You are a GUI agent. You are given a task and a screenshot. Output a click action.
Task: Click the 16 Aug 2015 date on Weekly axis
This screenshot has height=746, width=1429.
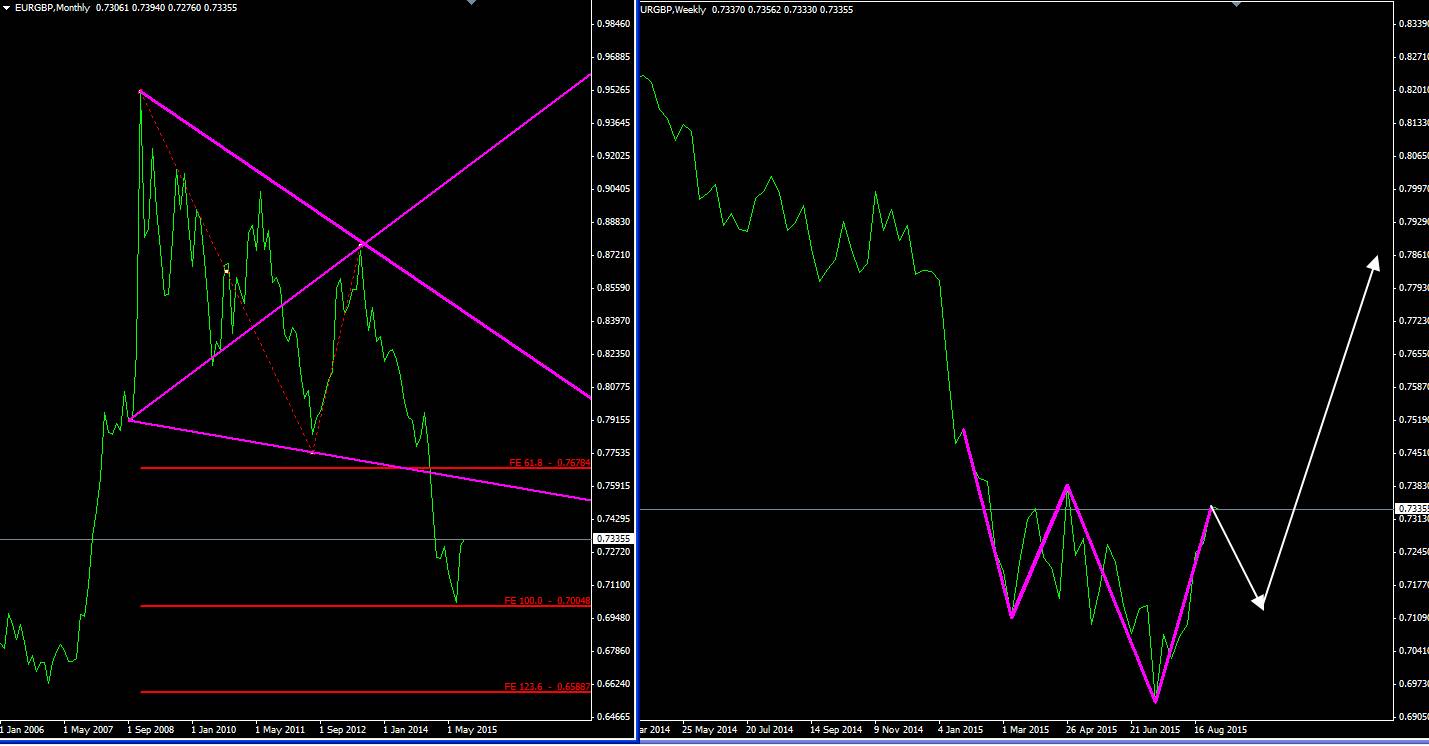click(x=1220, y=730)
